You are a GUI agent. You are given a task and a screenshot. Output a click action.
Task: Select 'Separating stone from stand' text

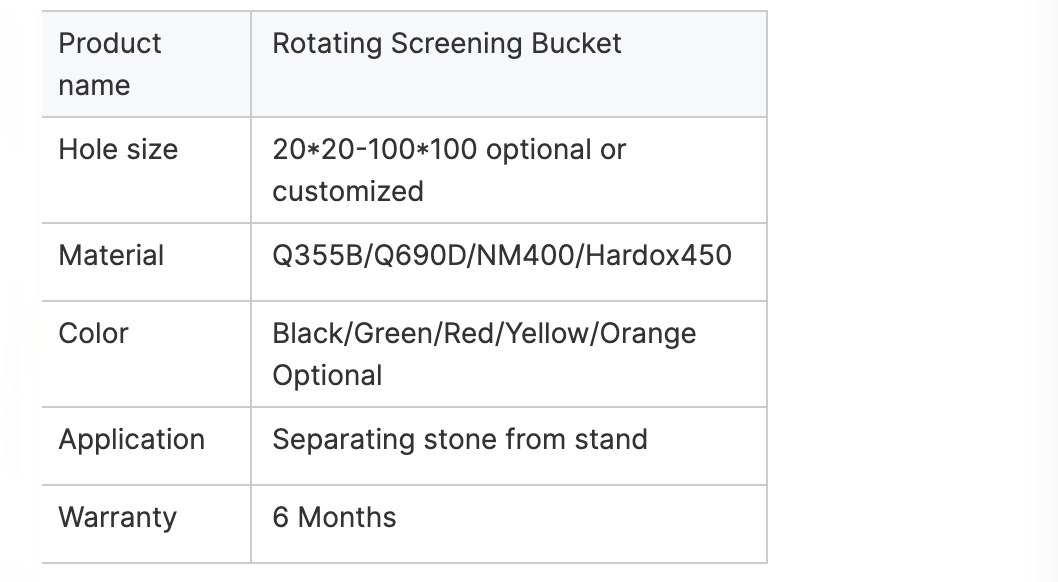460,440
